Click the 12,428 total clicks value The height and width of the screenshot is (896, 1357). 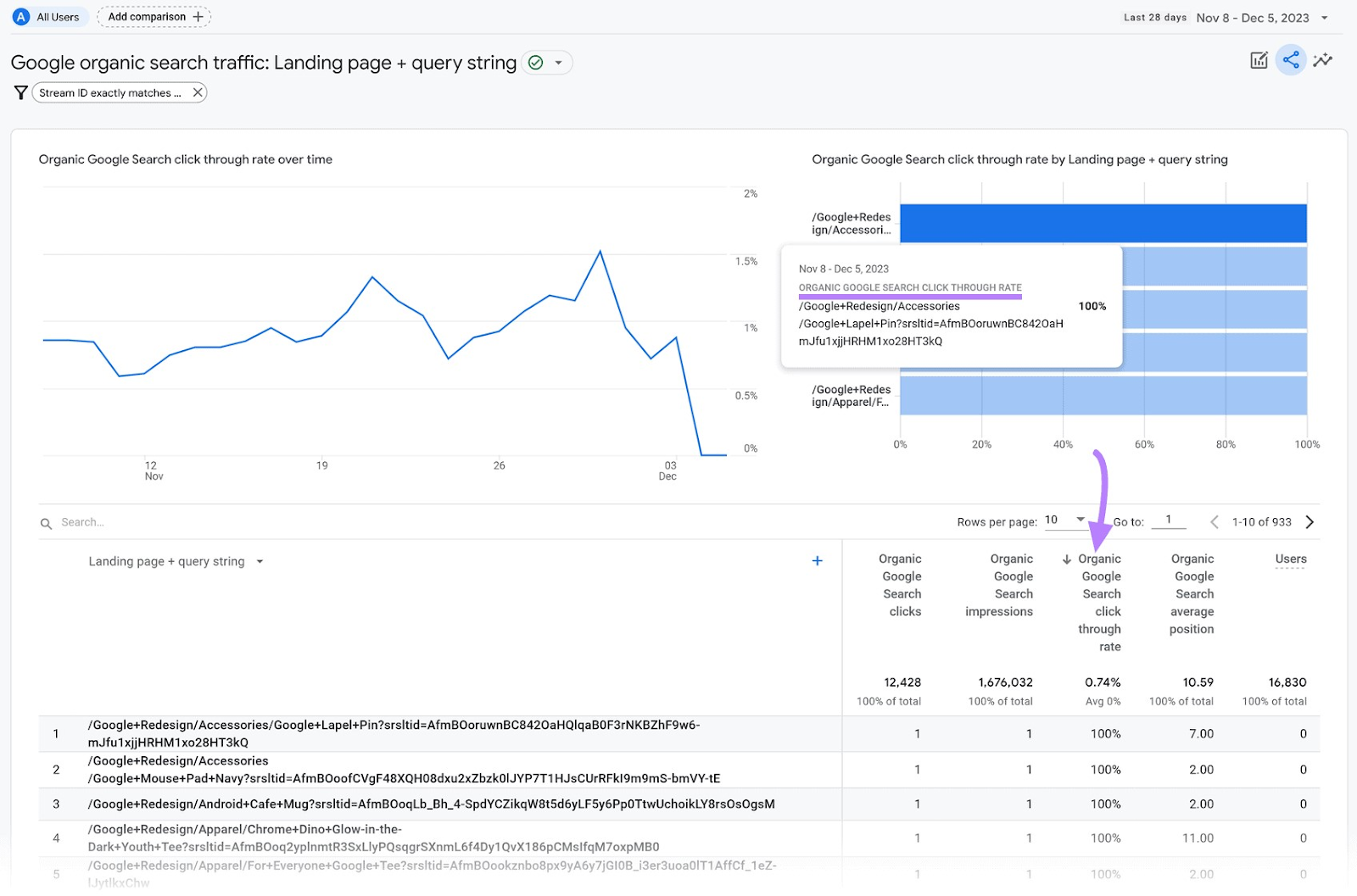pyautogui.click(x=902, y=682)
